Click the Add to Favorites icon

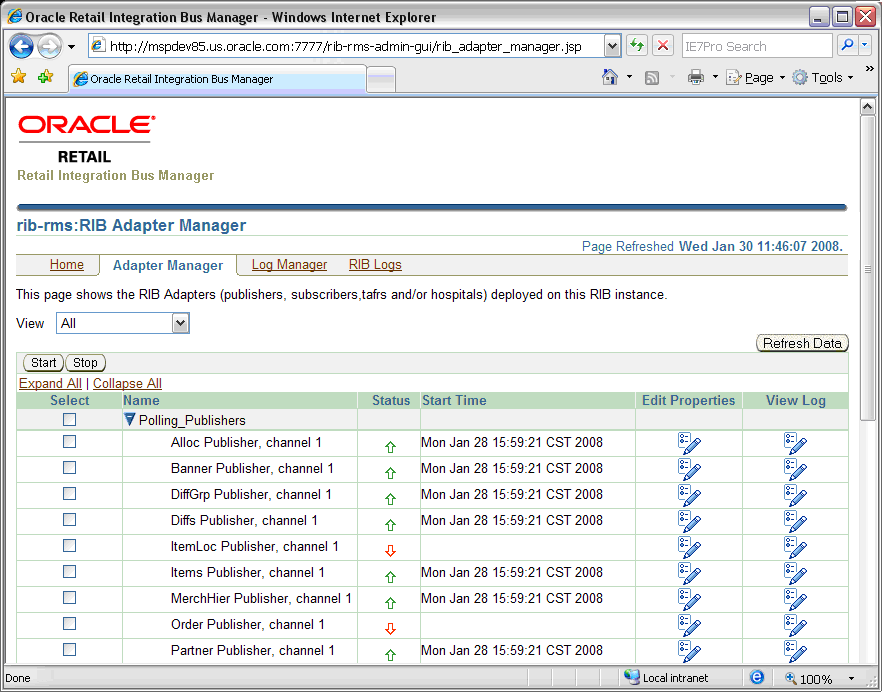click(46, 77)
